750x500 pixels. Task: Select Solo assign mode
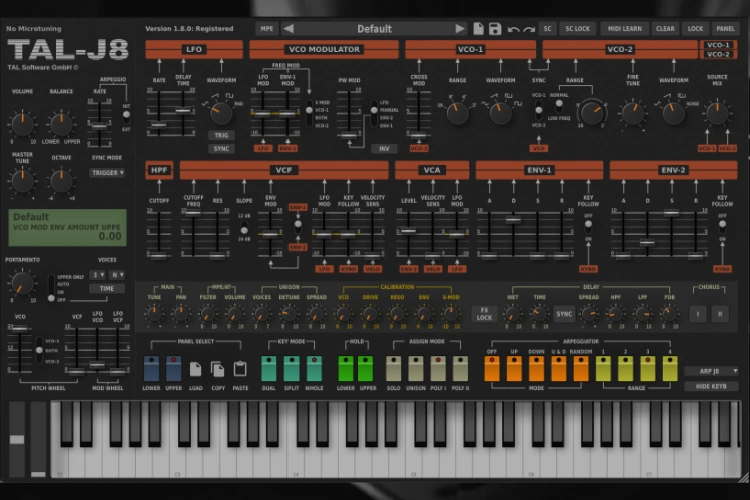393,368
